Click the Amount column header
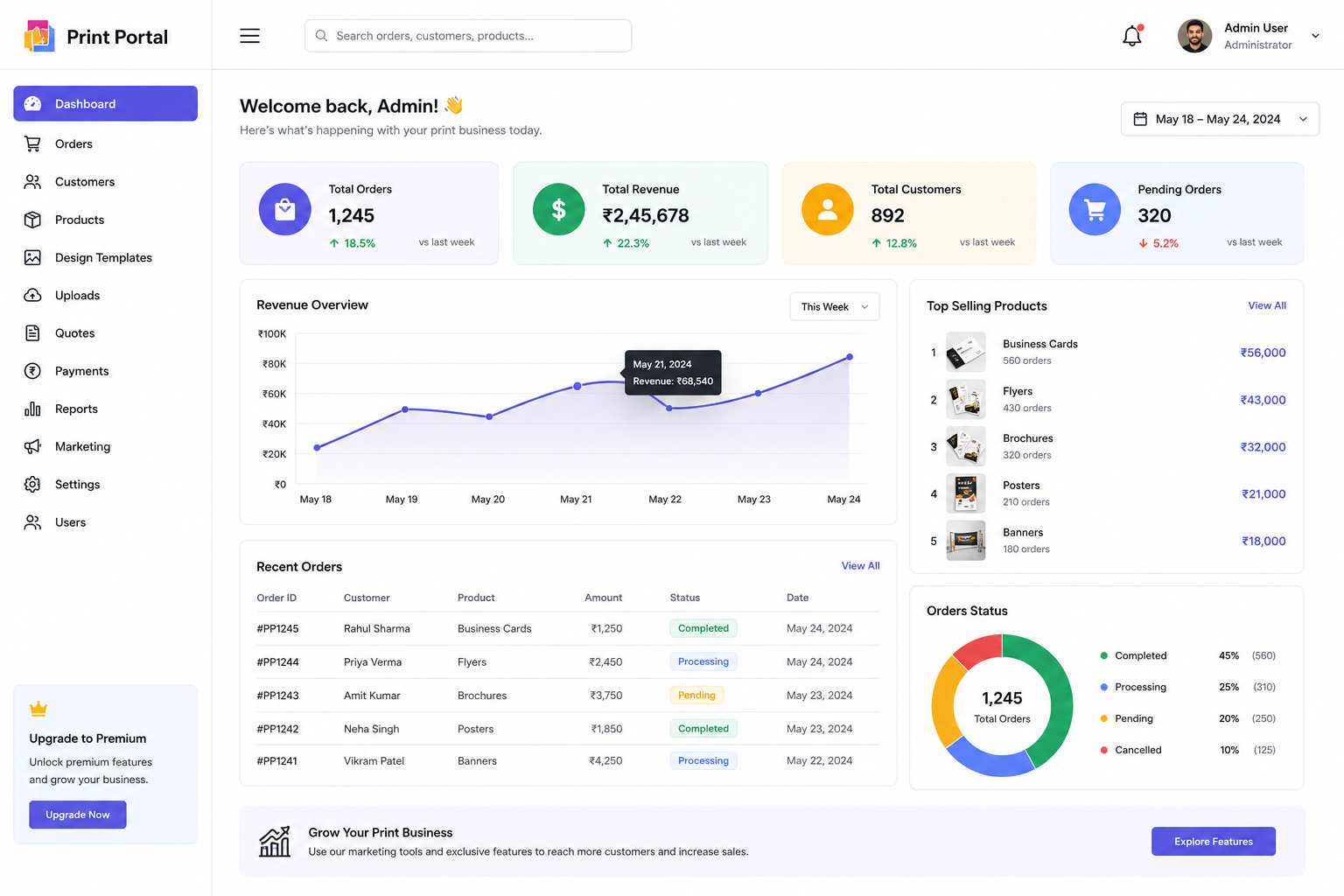This screenshot has width=1344, height=896. tap(604, 598)
